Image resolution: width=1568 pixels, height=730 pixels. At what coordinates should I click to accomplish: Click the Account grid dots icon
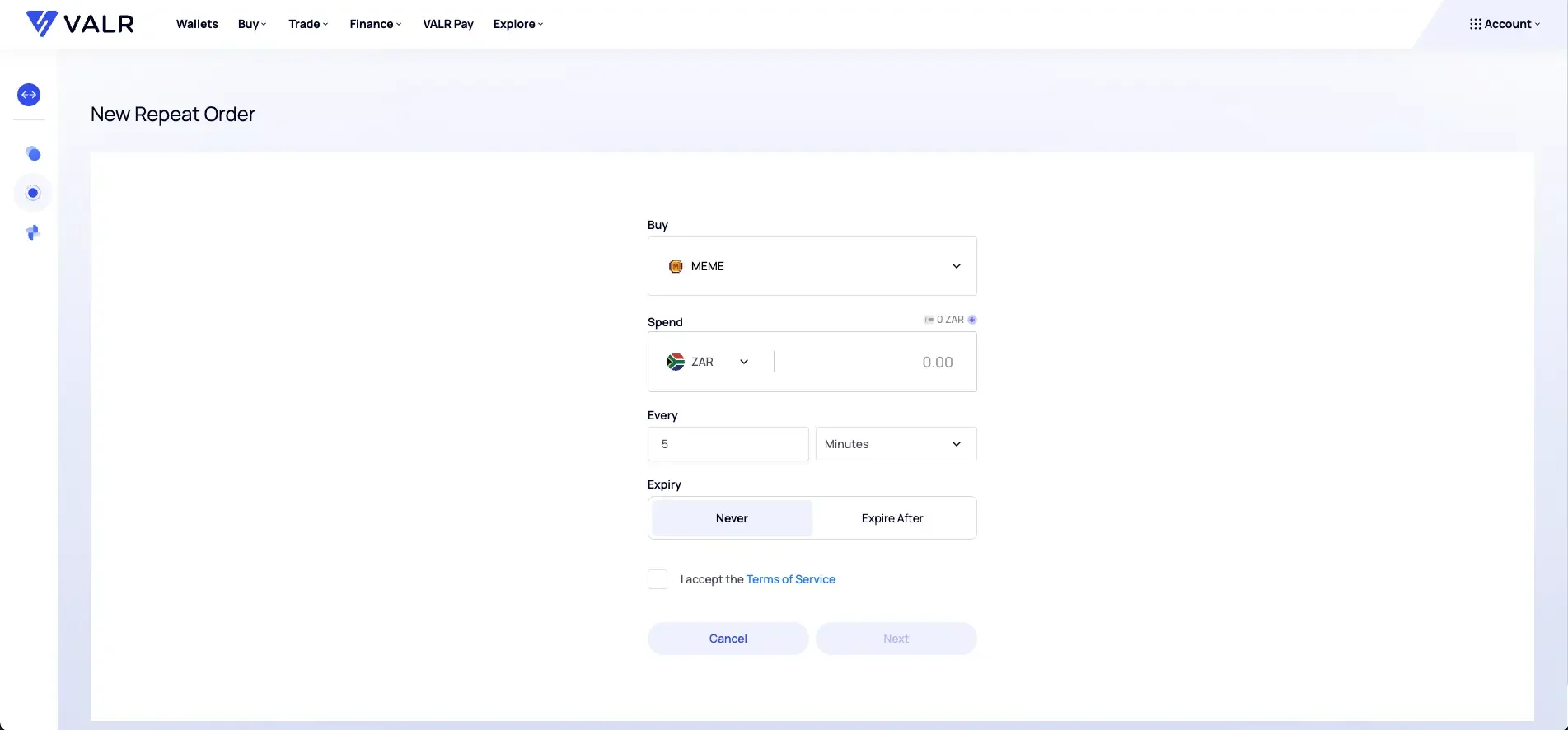1475,24
